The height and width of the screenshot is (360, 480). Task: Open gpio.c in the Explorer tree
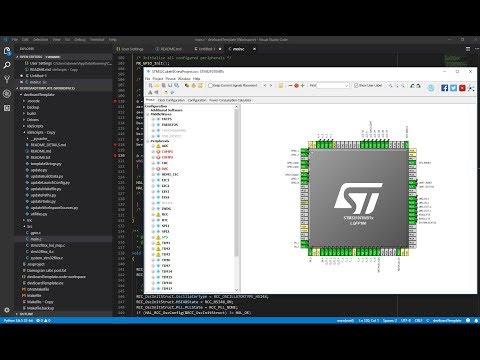tap(36, 233)
